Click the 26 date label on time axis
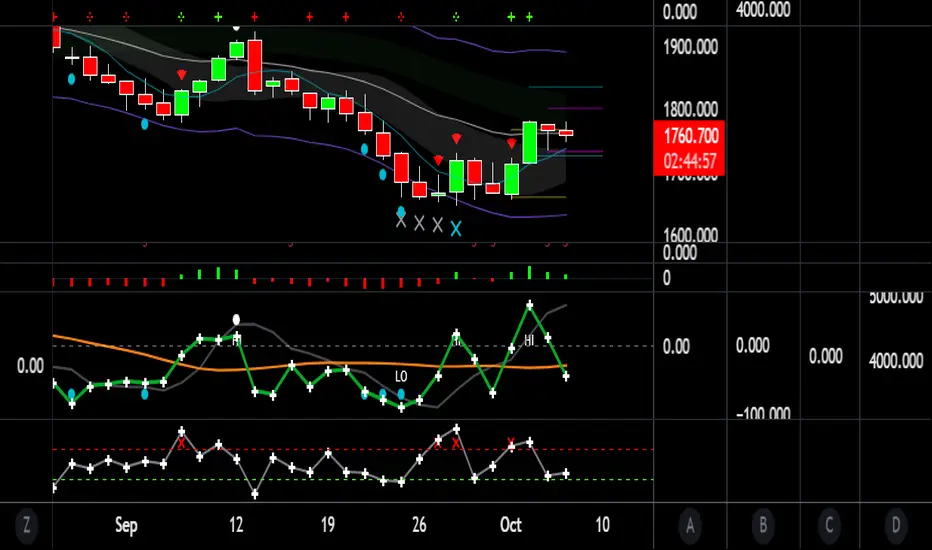The height and width of the screenshot is (550, 932). [x=418, y=525]
